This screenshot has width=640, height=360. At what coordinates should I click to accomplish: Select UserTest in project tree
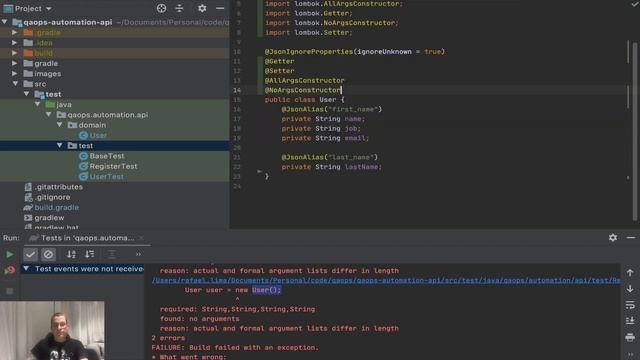coord(102,176)
